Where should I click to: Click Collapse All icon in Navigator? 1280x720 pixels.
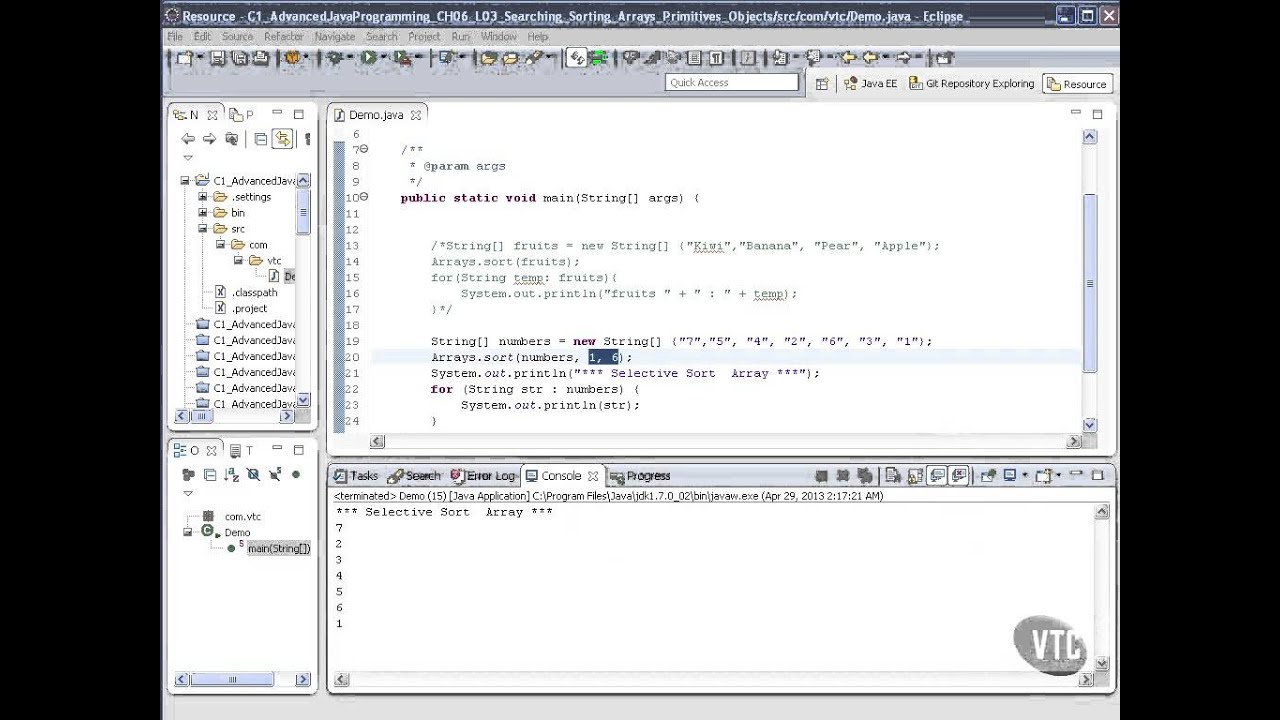click(260, 139)
